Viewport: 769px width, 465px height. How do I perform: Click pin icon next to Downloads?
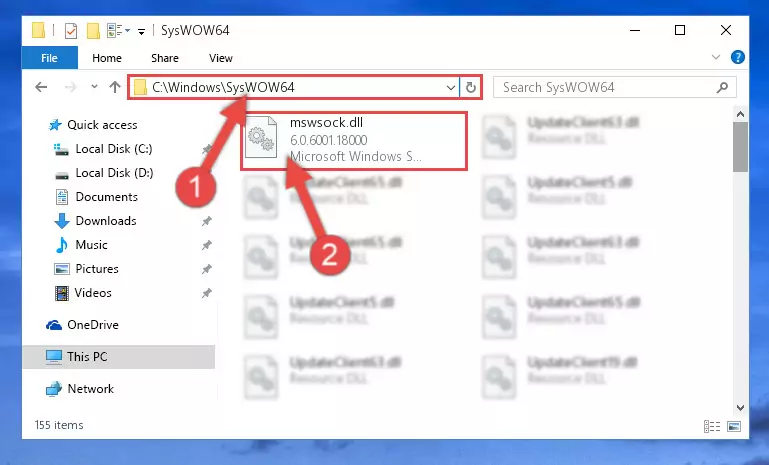click(206, 221)
